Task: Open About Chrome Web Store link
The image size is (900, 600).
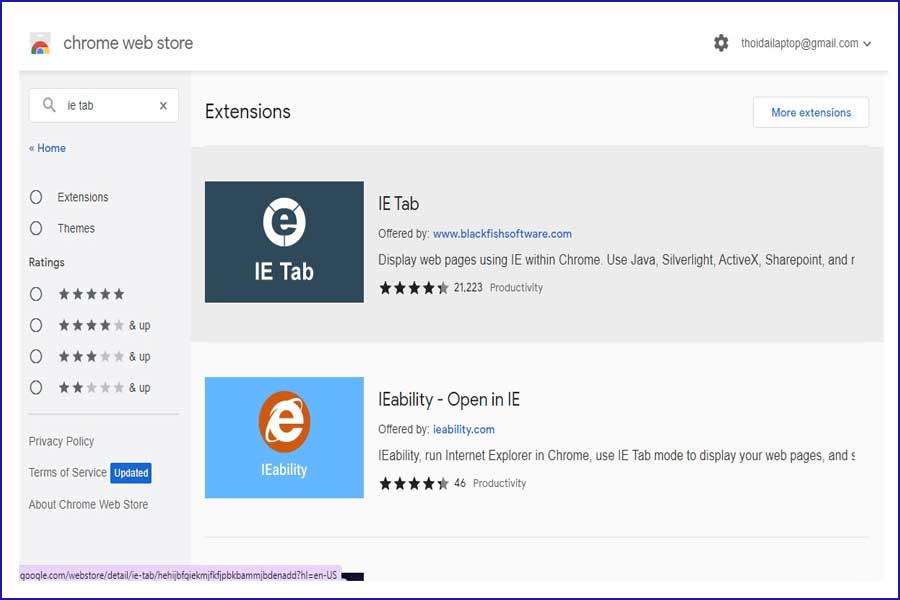Action: pyautogui.click(x=88, y=505)
